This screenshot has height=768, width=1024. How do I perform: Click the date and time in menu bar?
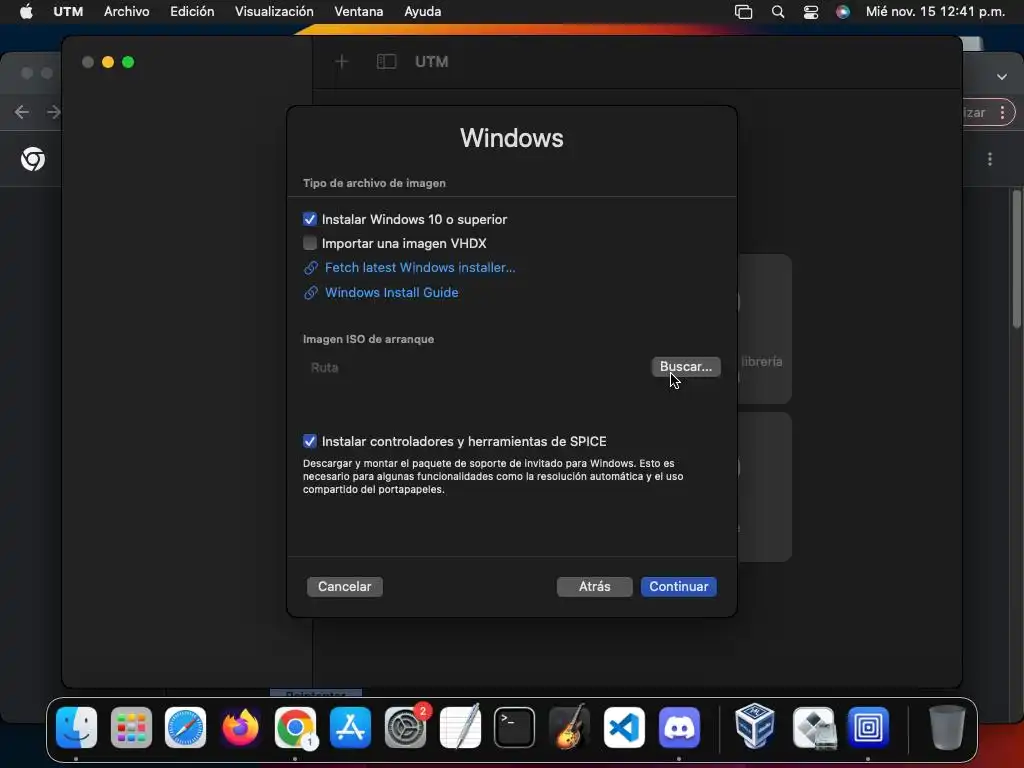tap(935, 12)
